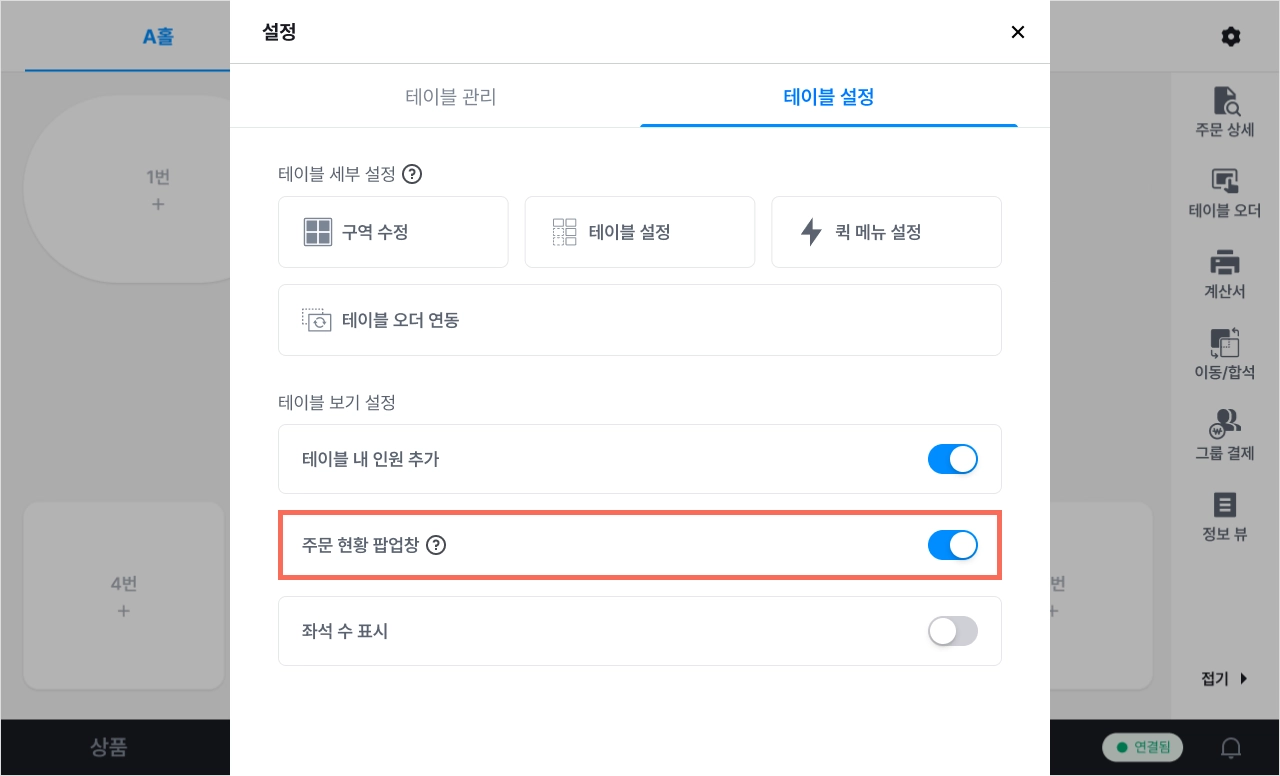This screenshot has width=1280, height=776.
Task: Click help icon beside 주문 현황 팝업창
Action: pos(436,545)
